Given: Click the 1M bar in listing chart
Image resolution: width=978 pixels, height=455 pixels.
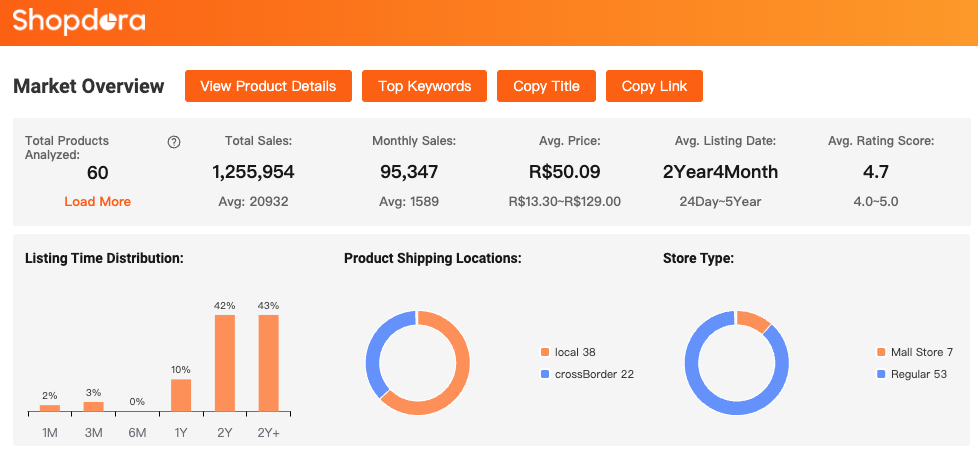Looking at the screenshot, I should pyautogui.click(x=50, y=407).
